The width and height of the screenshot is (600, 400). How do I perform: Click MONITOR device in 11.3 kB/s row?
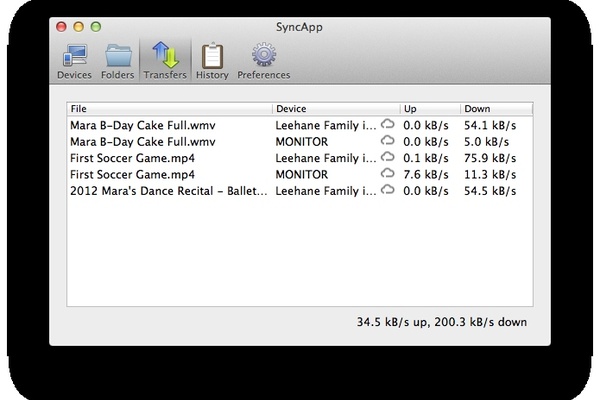(302, 175)
